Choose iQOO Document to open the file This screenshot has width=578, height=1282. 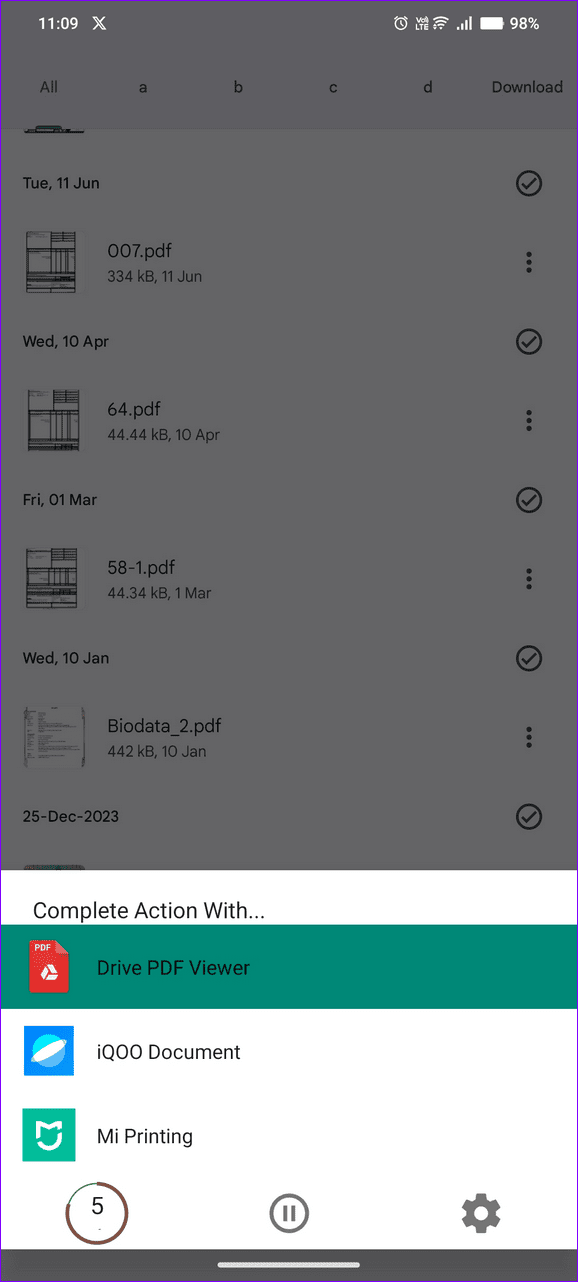[168, 1051]
